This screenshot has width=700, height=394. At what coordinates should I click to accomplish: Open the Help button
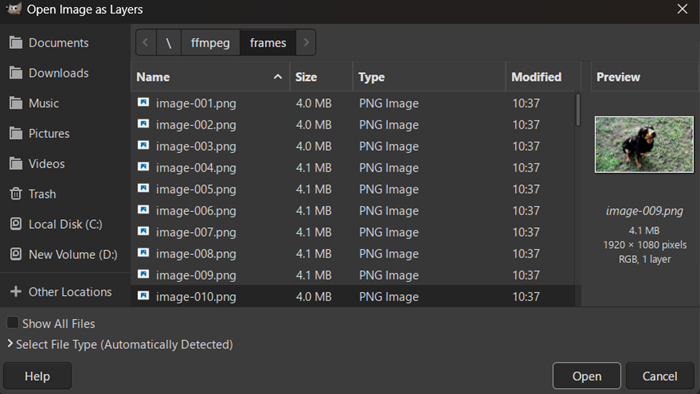tap(38, 376)
